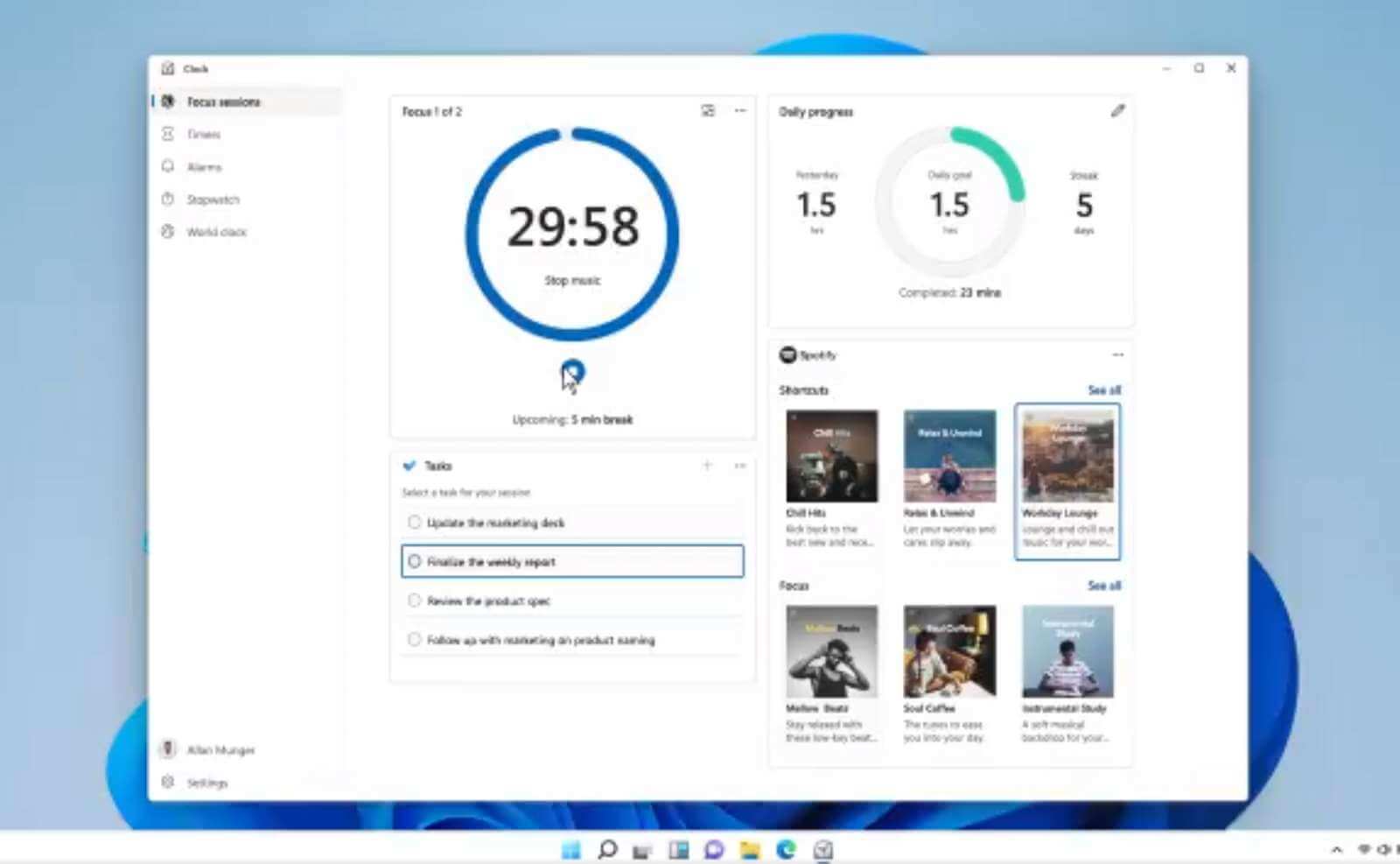Click the Settings gear icon
This screenshot has width=1400, height=864.
(x=168, y=782)
